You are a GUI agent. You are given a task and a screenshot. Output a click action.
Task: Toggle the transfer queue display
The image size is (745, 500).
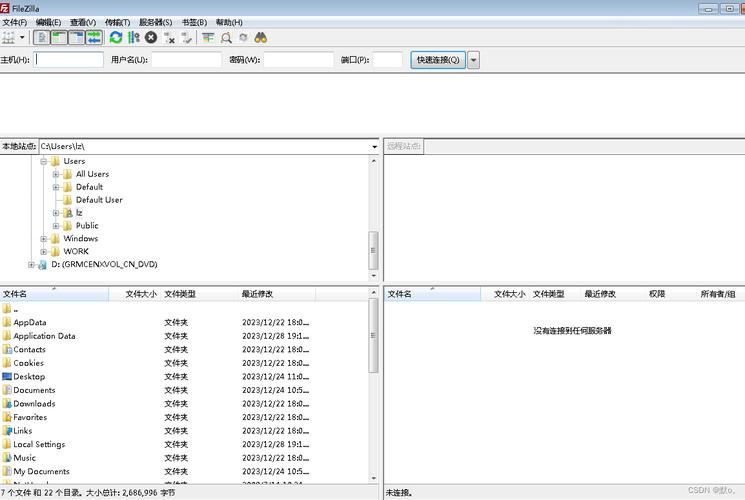coord(94,38)
